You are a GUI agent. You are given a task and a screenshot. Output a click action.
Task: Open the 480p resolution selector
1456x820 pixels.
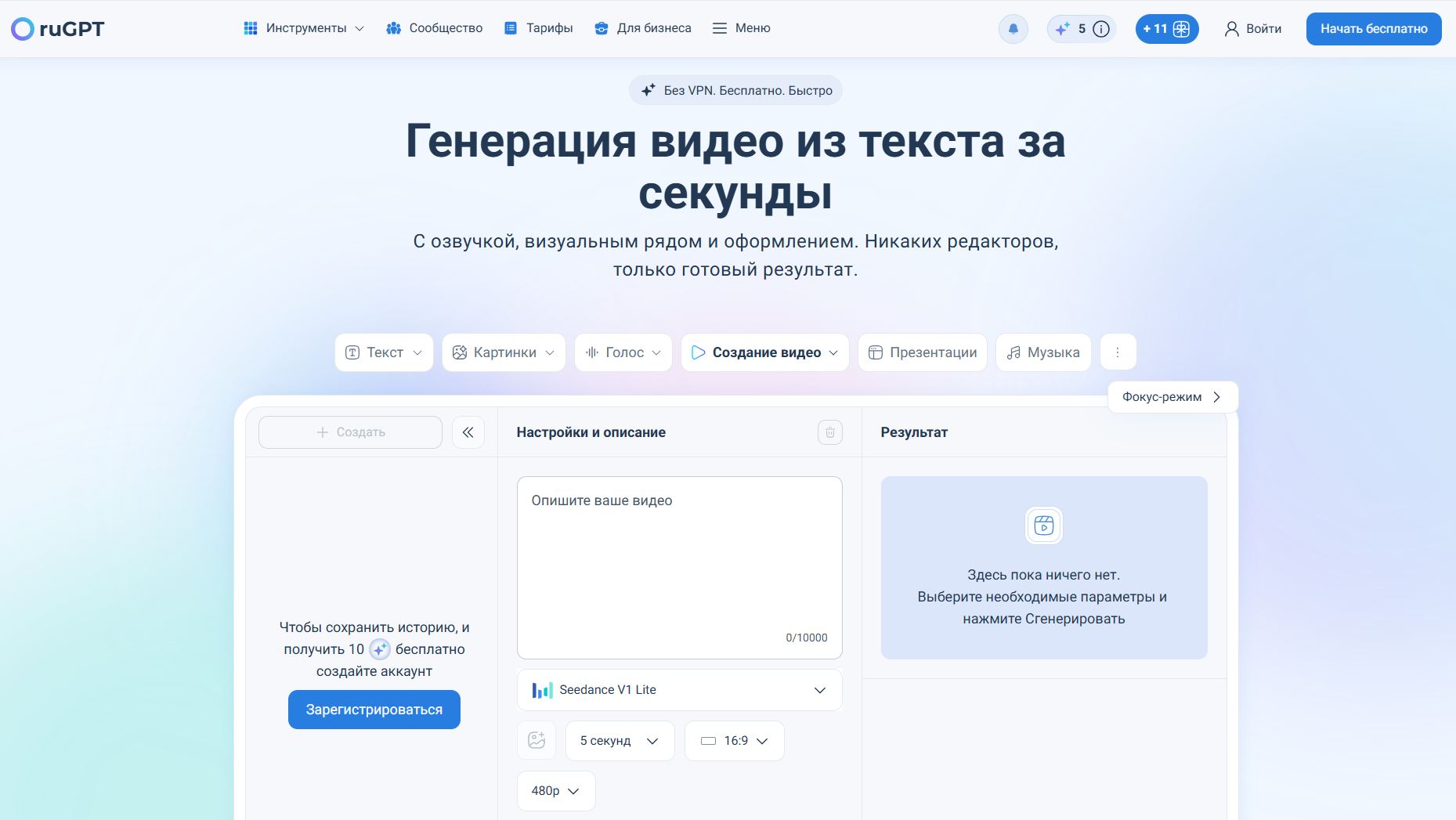[555, 790]
